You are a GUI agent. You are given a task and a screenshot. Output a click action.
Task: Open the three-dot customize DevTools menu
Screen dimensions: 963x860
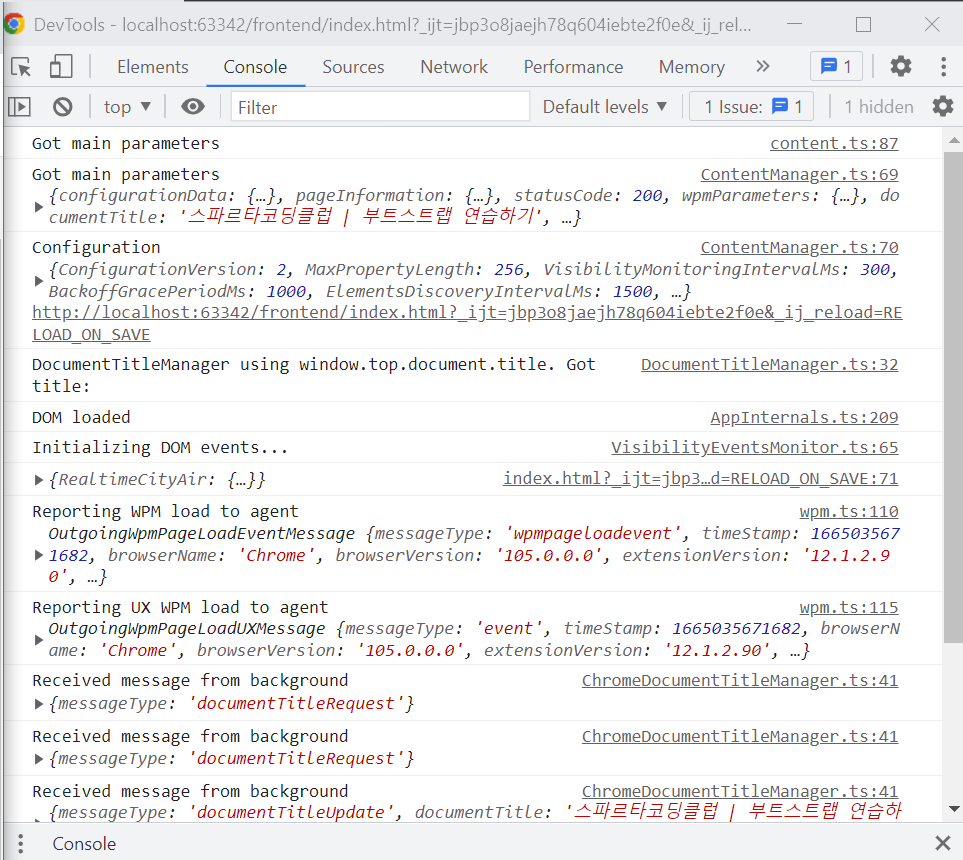943,67
